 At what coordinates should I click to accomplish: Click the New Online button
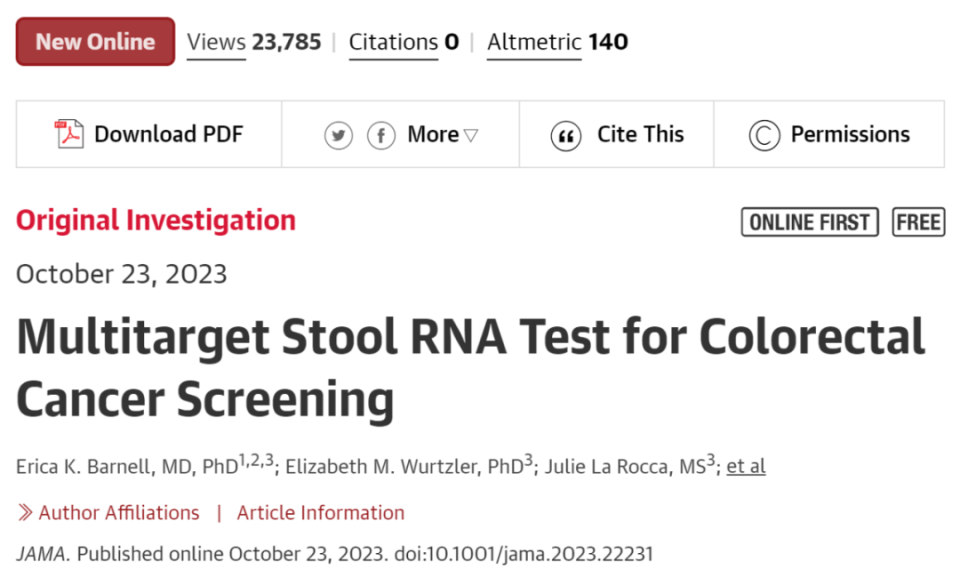click(95, 42)
